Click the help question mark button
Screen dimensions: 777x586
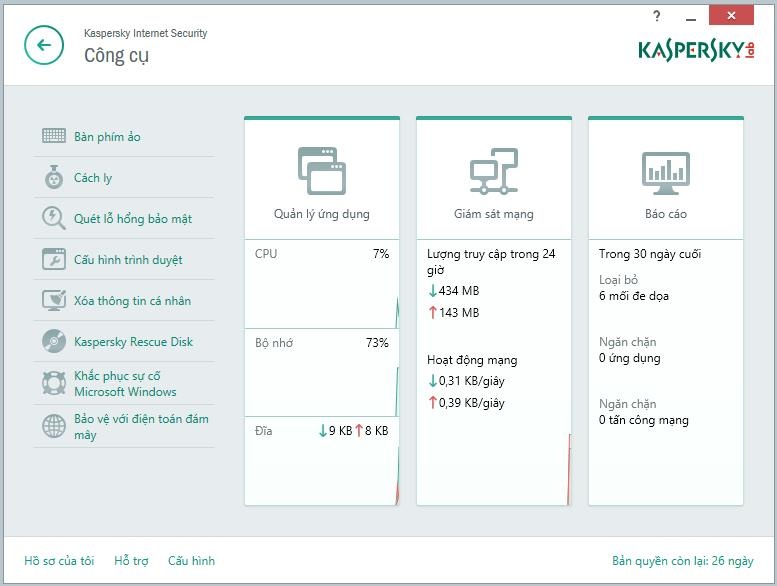click(x=657, y=16)
